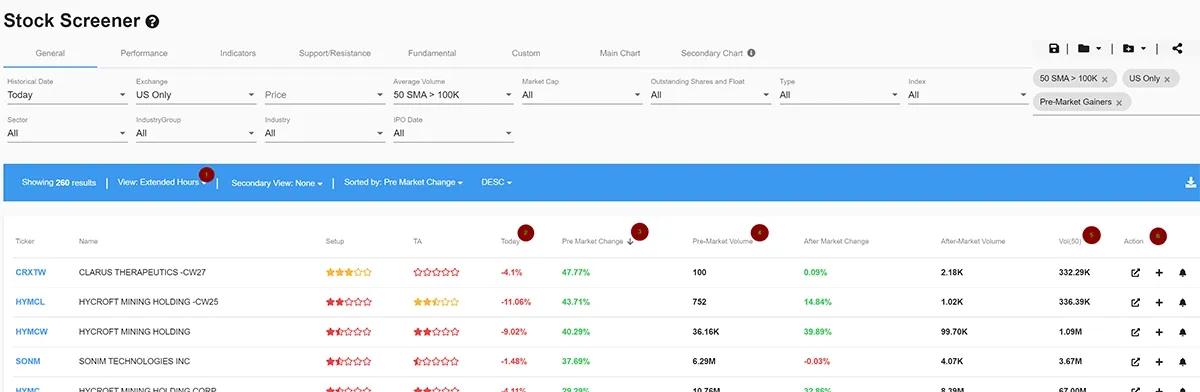Open the Average Volume dropdown
1200x392 pixels.
pos(453,95)
